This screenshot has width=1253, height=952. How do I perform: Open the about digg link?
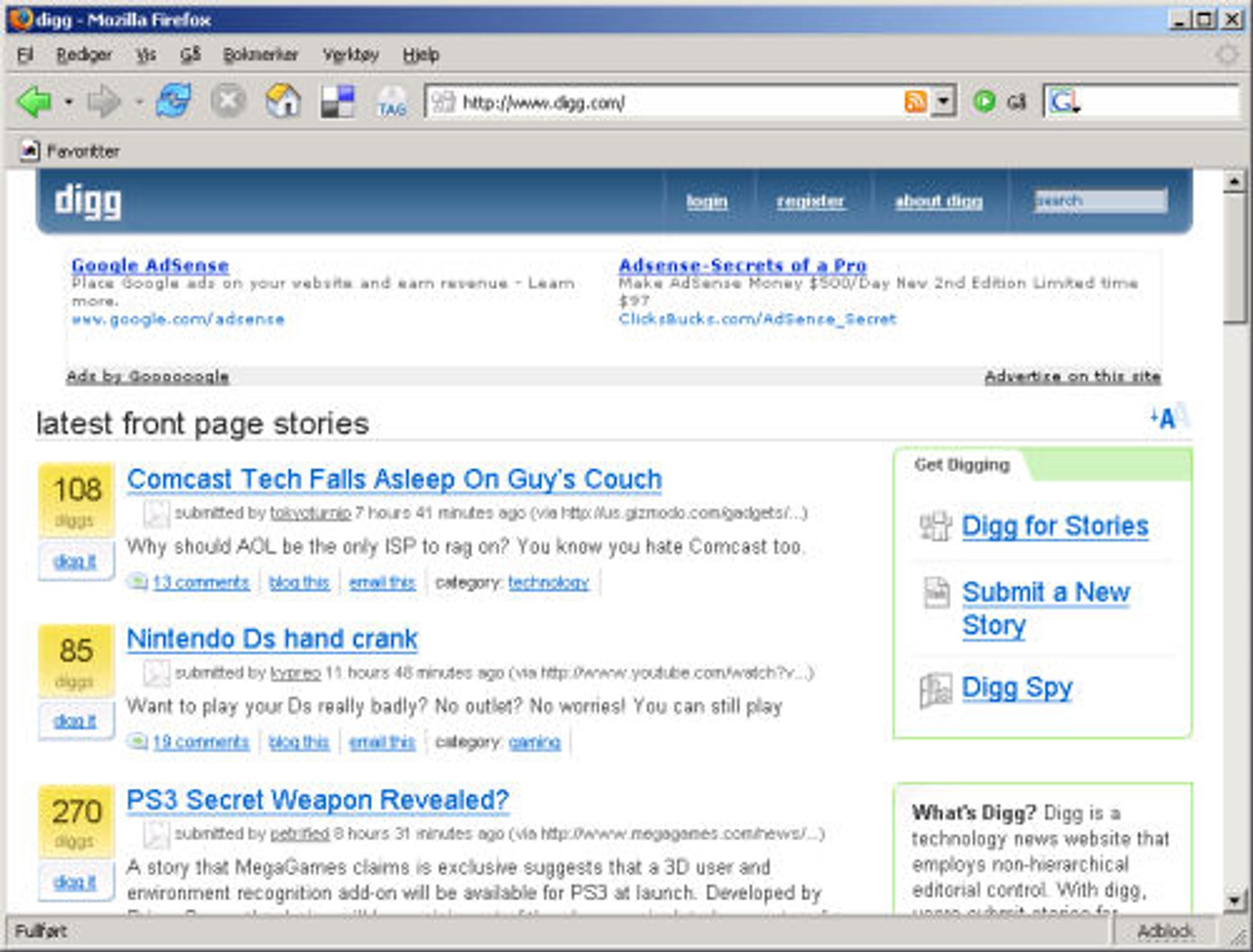939,201
